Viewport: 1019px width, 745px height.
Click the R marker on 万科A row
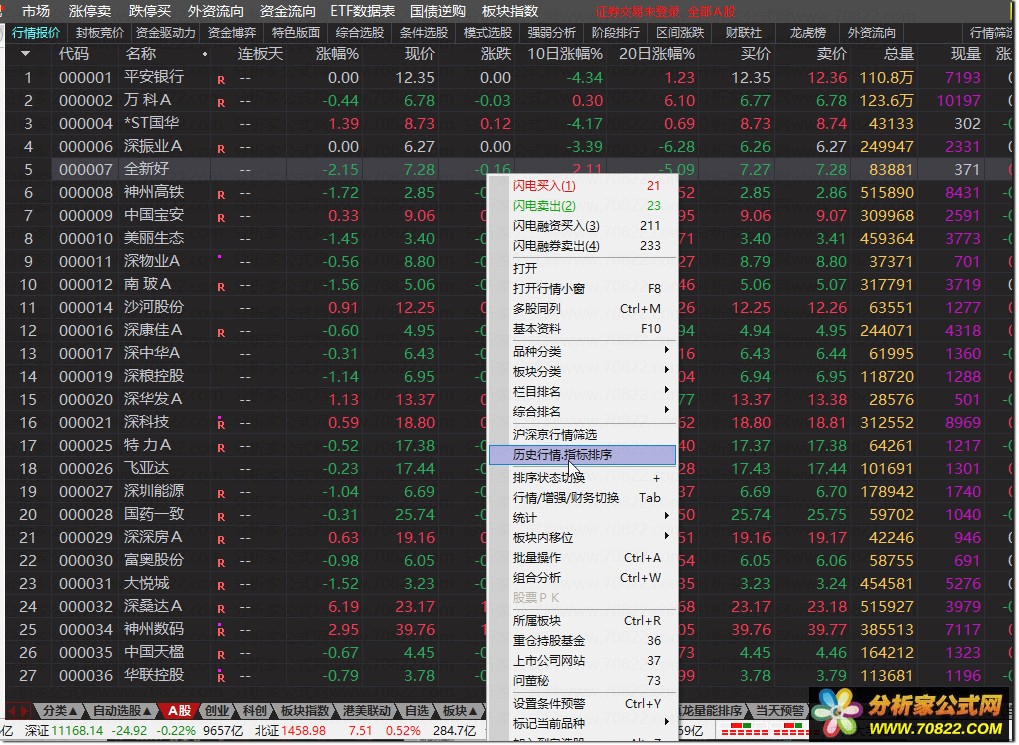click(221, 103)
